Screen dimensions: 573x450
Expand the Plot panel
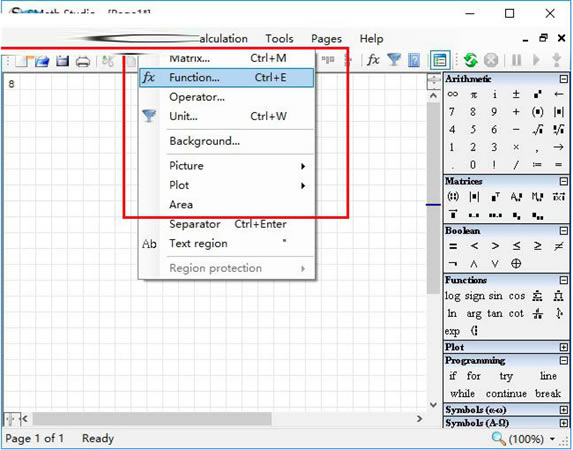(x=564, y=347)
